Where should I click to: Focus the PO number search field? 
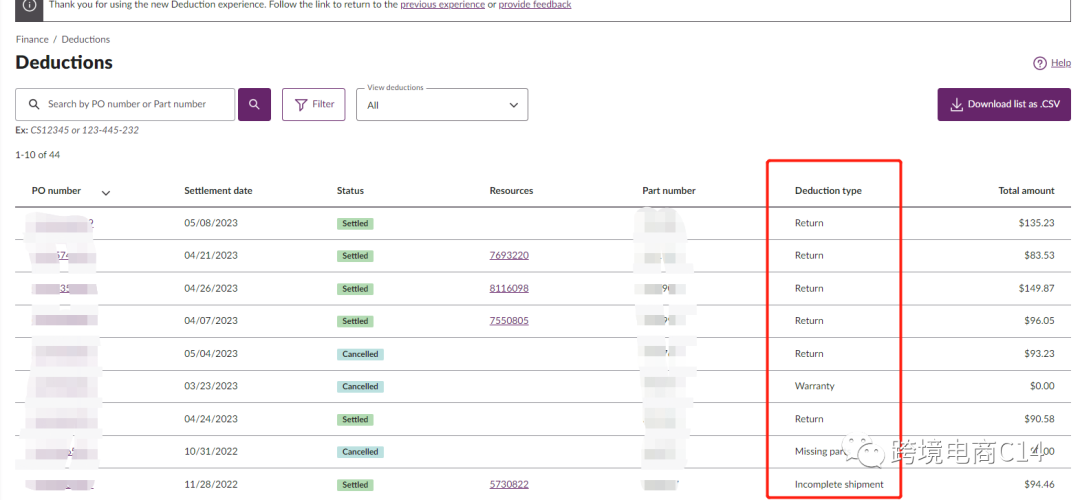pos(135,104)
